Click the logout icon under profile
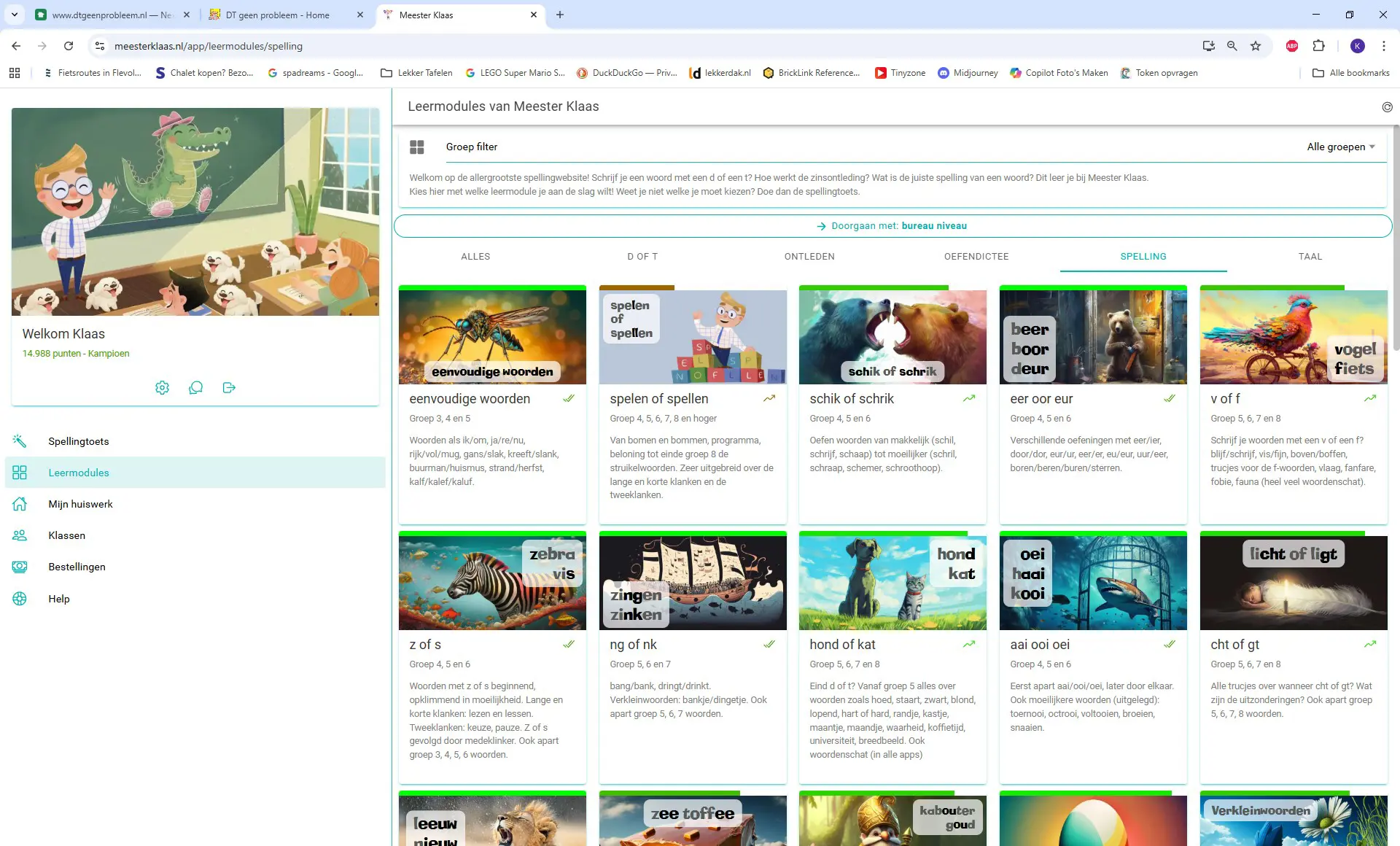This screenshot has width=1400, height=846. [x=229, y=387]
